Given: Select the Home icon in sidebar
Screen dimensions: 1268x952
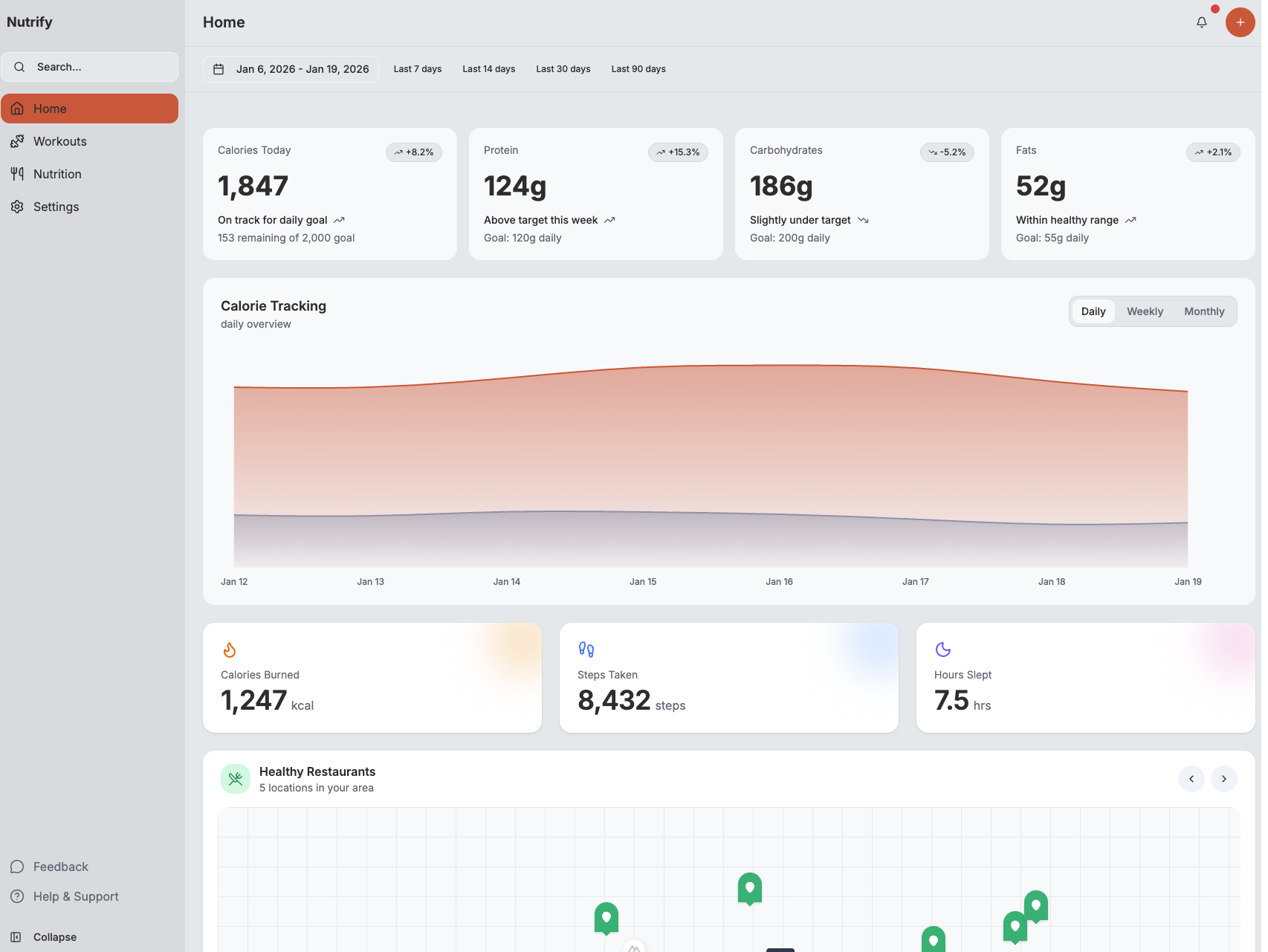Looking at the screenshot, I should [x=18, y=108].
